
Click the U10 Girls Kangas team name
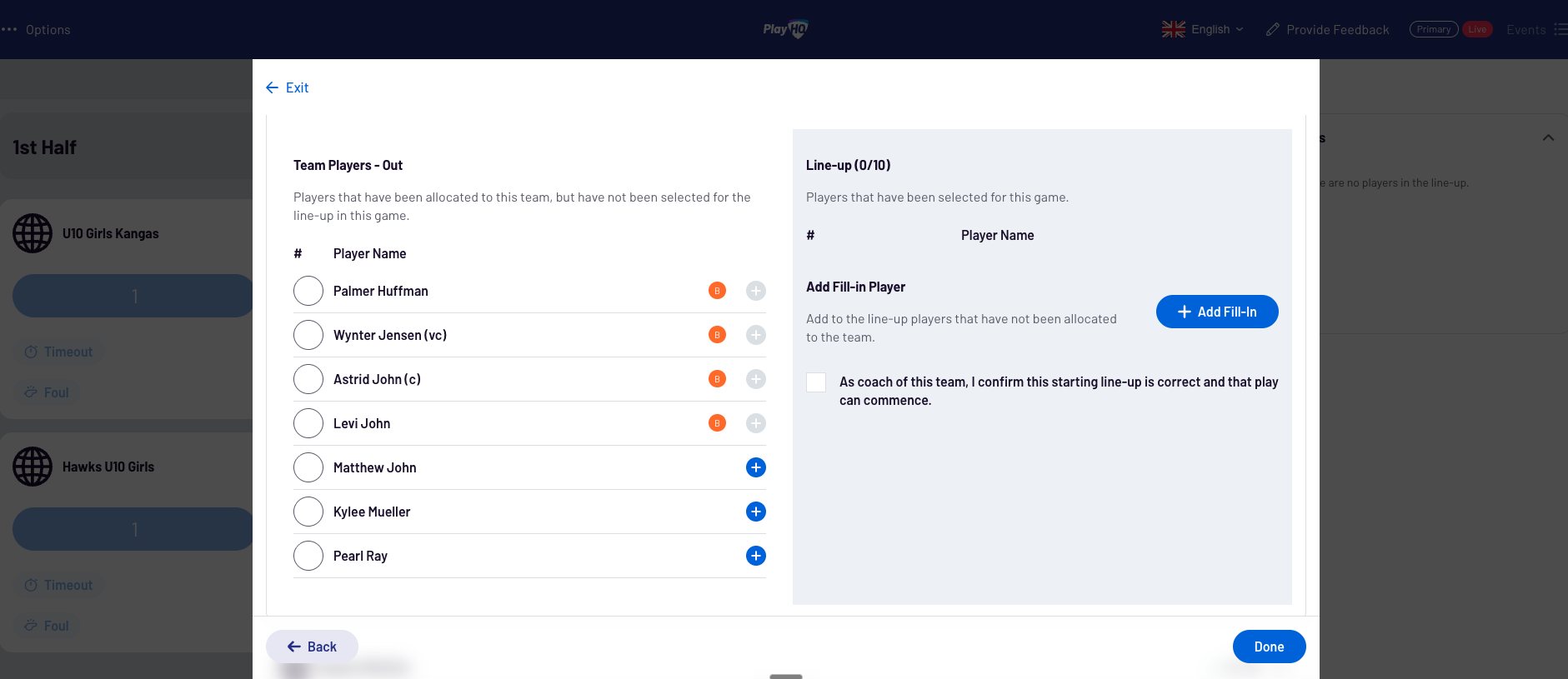(x=111, y=233)
